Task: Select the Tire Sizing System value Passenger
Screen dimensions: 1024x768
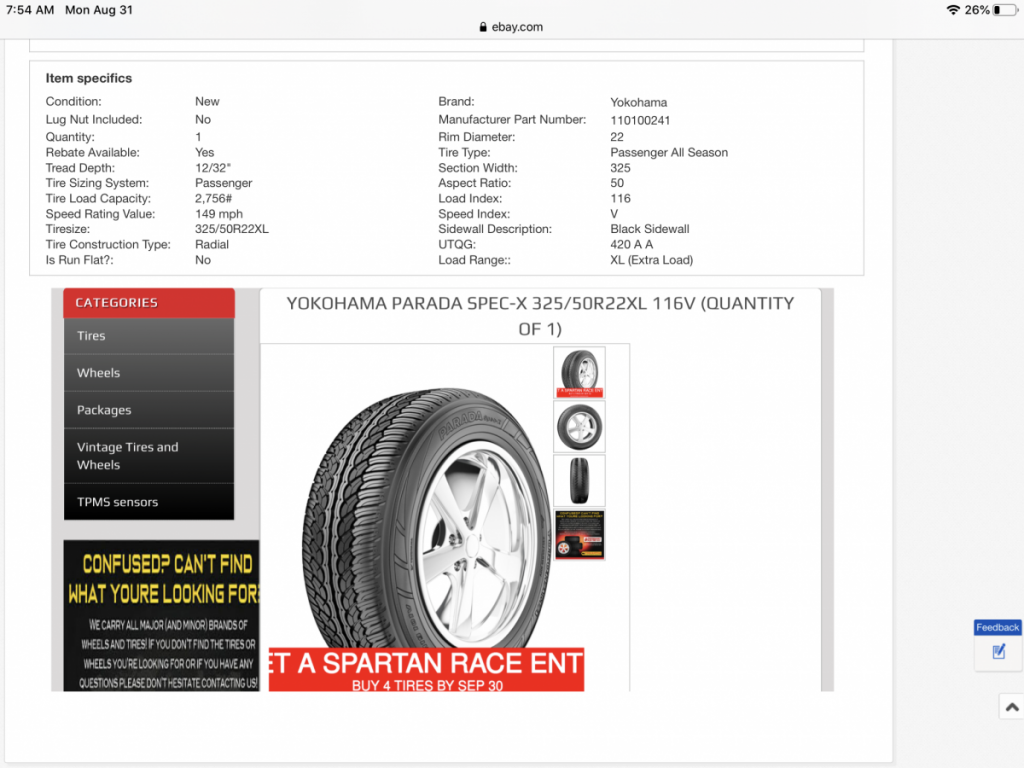Action: coord(223,184)
